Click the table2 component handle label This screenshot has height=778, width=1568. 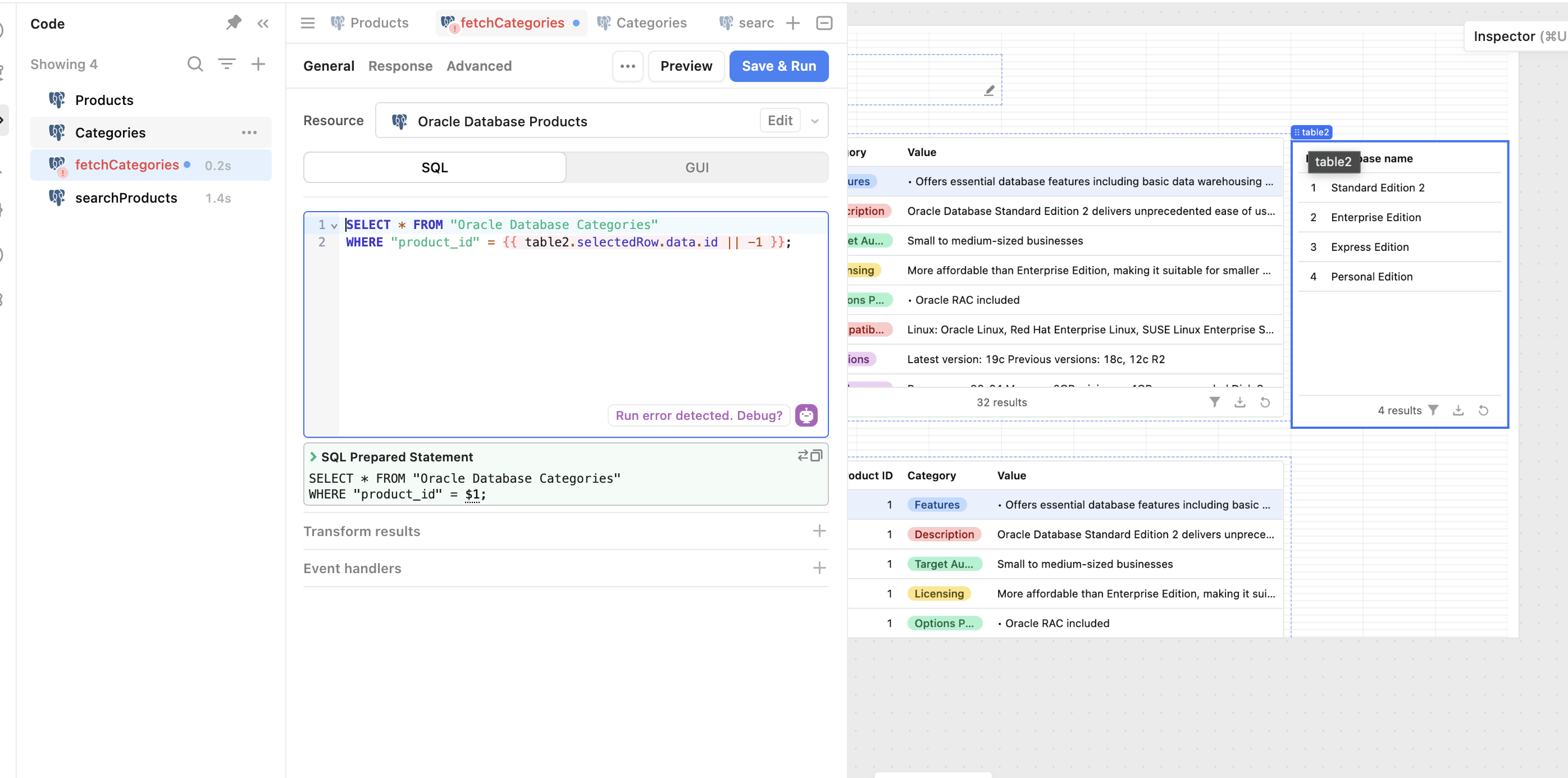tap(1311, 132)
